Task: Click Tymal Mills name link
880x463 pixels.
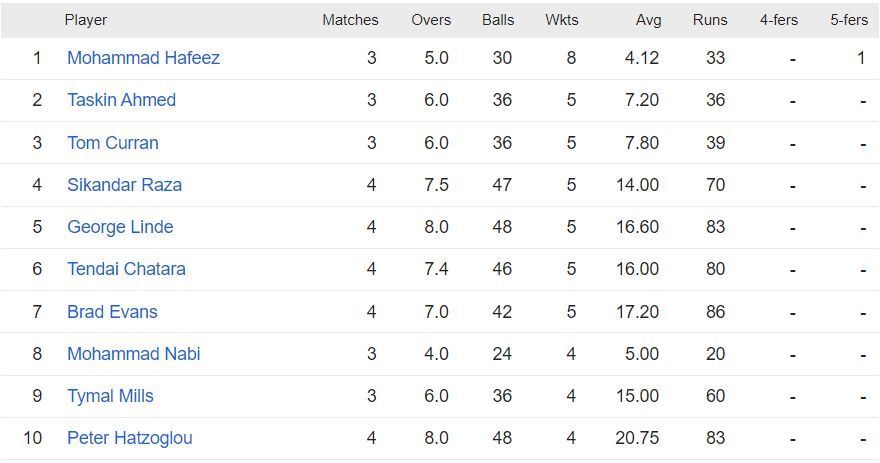Action: (x=110, y=396)
